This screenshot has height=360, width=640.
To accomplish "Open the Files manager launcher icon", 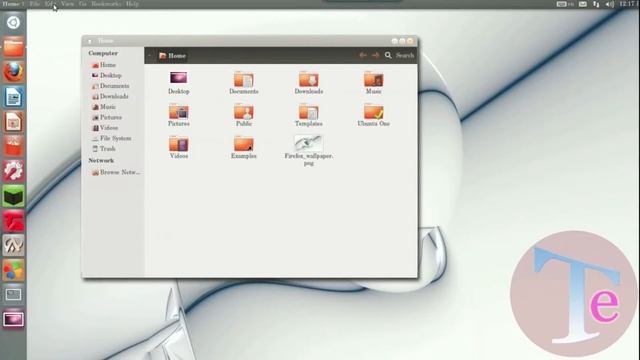I will click(x=13, y=47).
